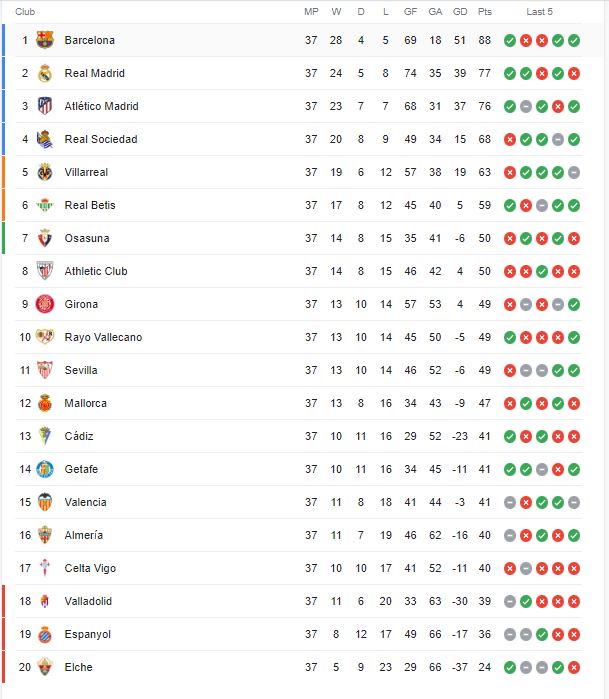This screenshot has height=699, width=609.
Task: Click the Real Betis crest icon
Action: [x=44, y=205]
